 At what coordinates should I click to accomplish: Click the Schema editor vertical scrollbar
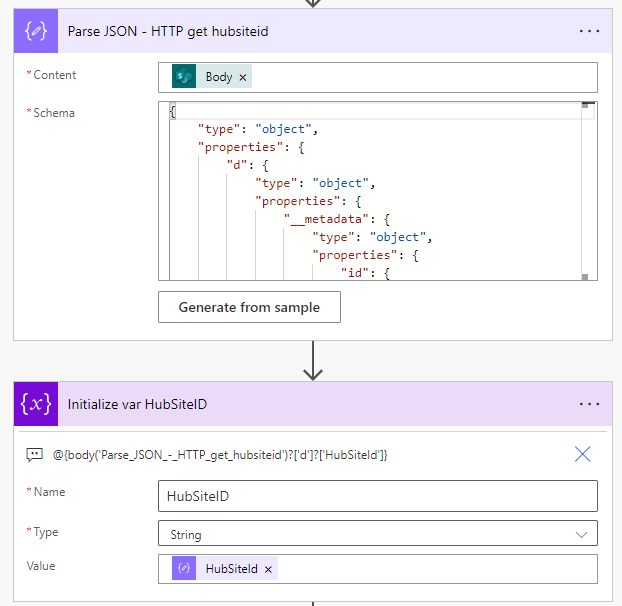(x=585, y=191)
